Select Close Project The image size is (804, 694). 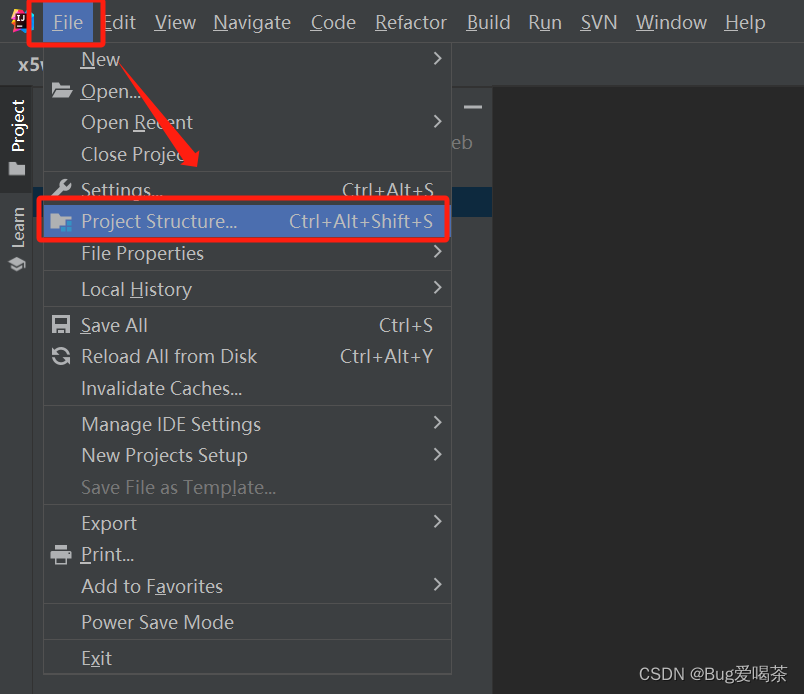247,154
